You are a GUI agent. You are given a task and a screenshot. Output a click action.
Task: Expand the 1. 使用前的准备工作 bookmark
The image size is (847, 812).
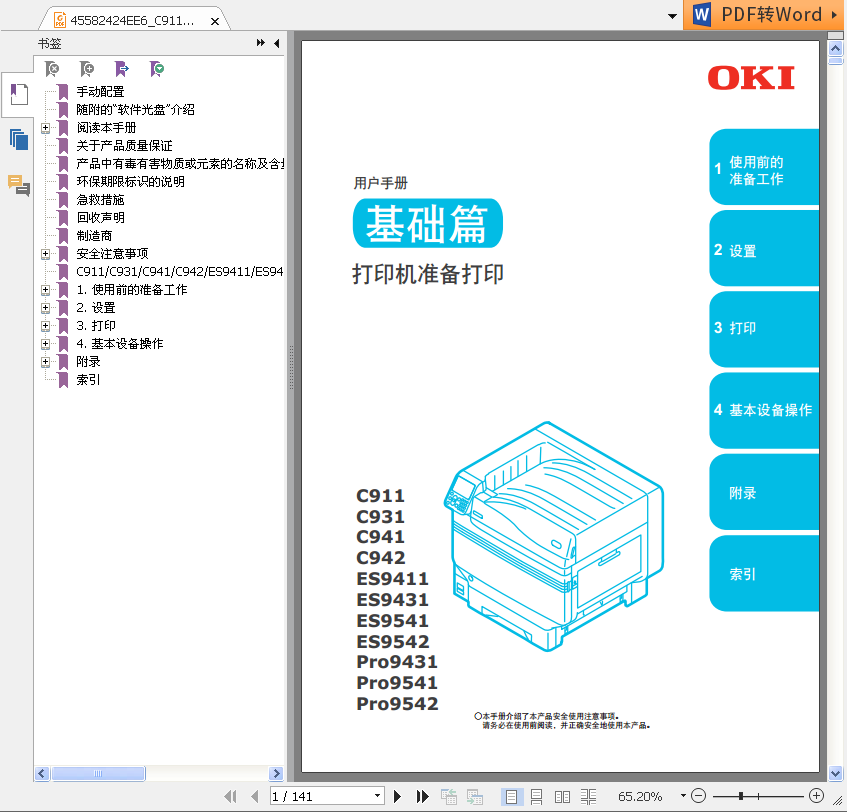point(45,290)
